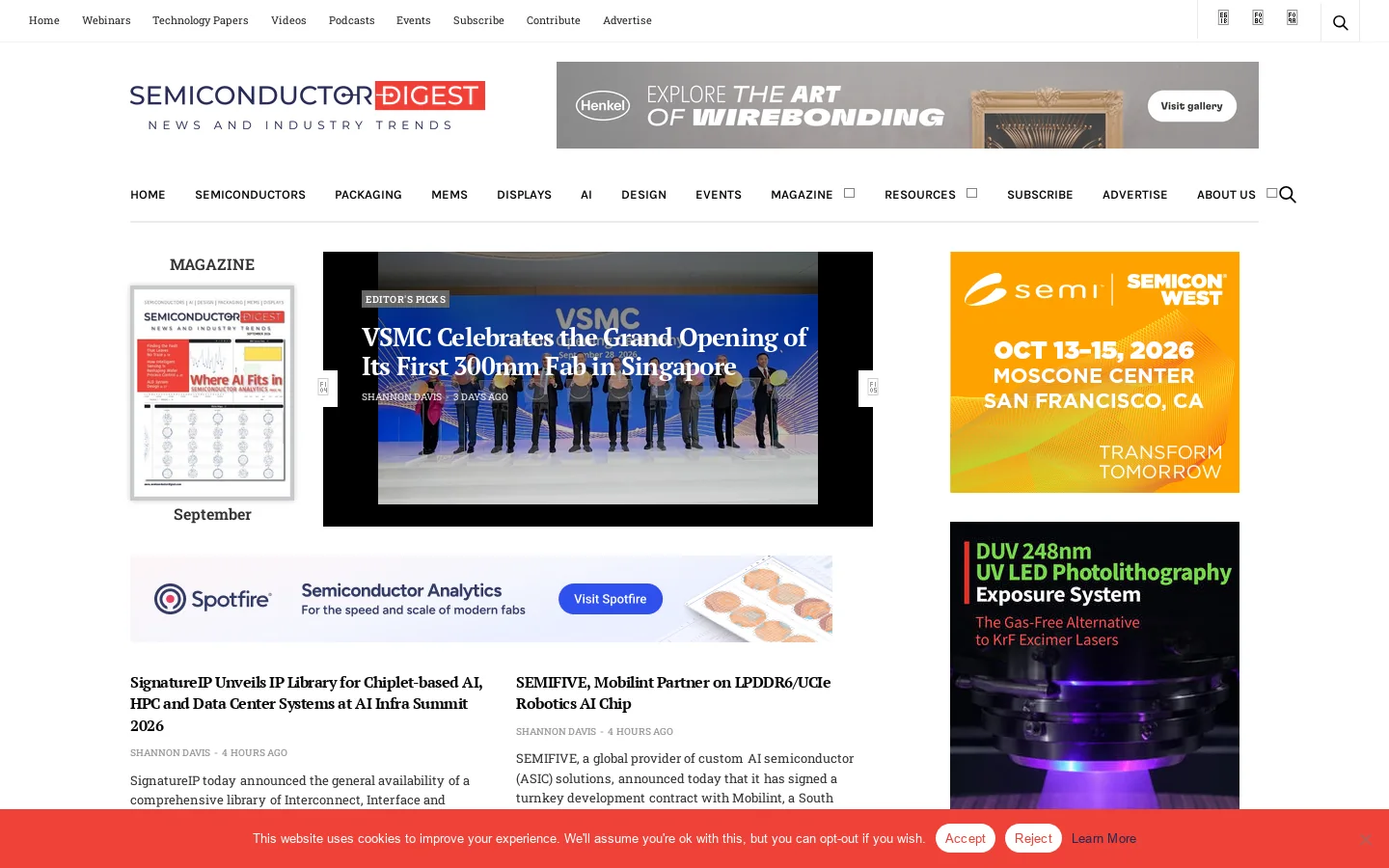Click the September issue label
1389x868 pixels.
click(212, 515)
